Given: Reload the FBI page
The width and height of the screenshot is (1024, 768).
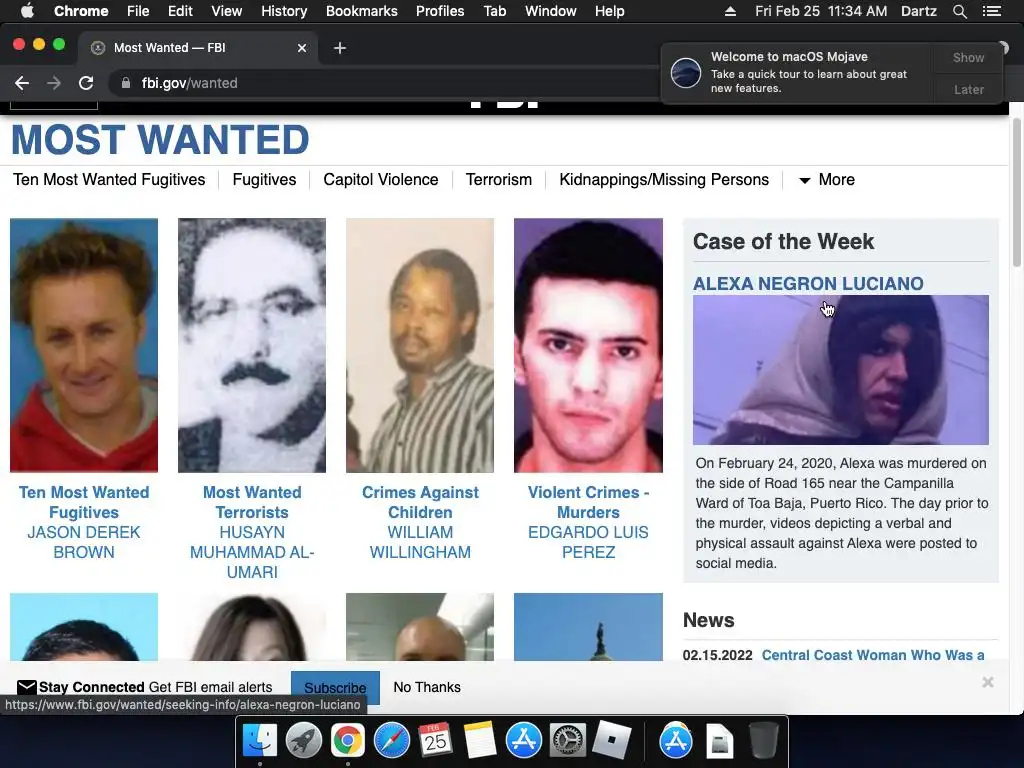Looking at the screenshot, I should click(x=86, y=83).
